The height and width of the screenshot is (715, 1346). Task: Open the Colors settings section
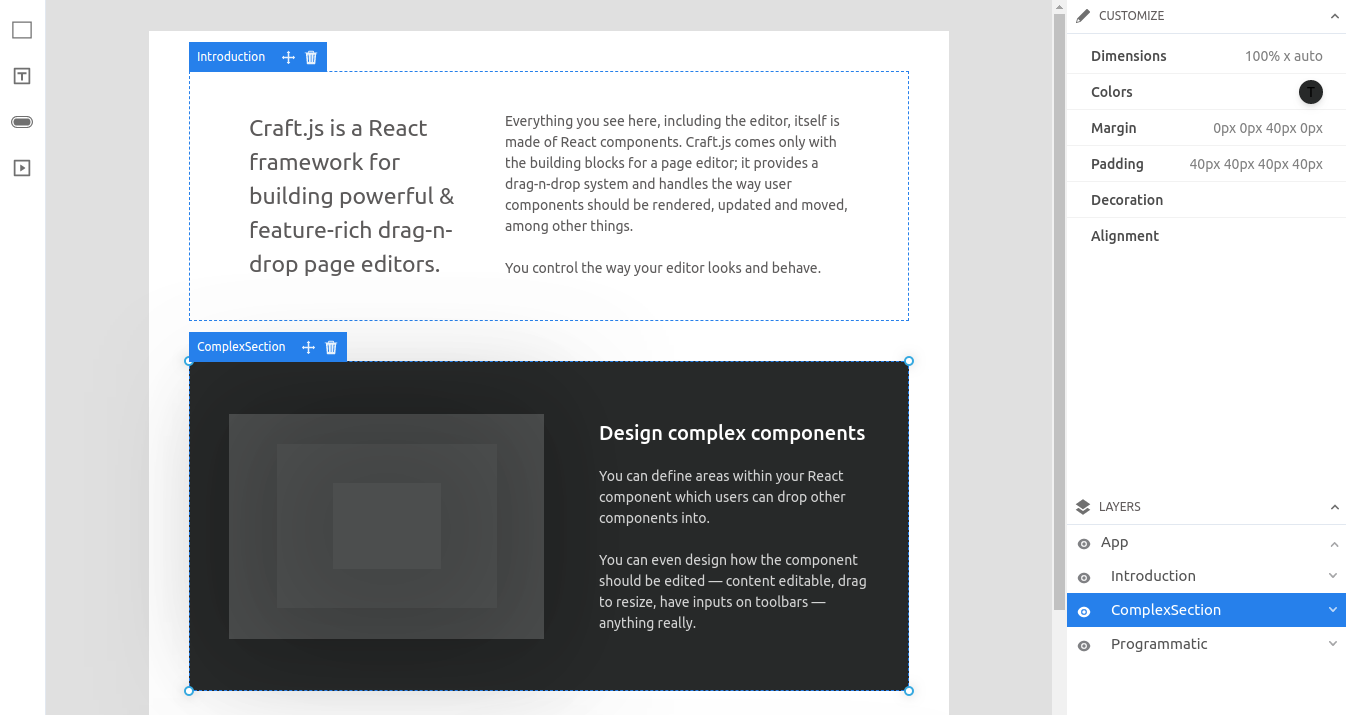(1206, 92)
